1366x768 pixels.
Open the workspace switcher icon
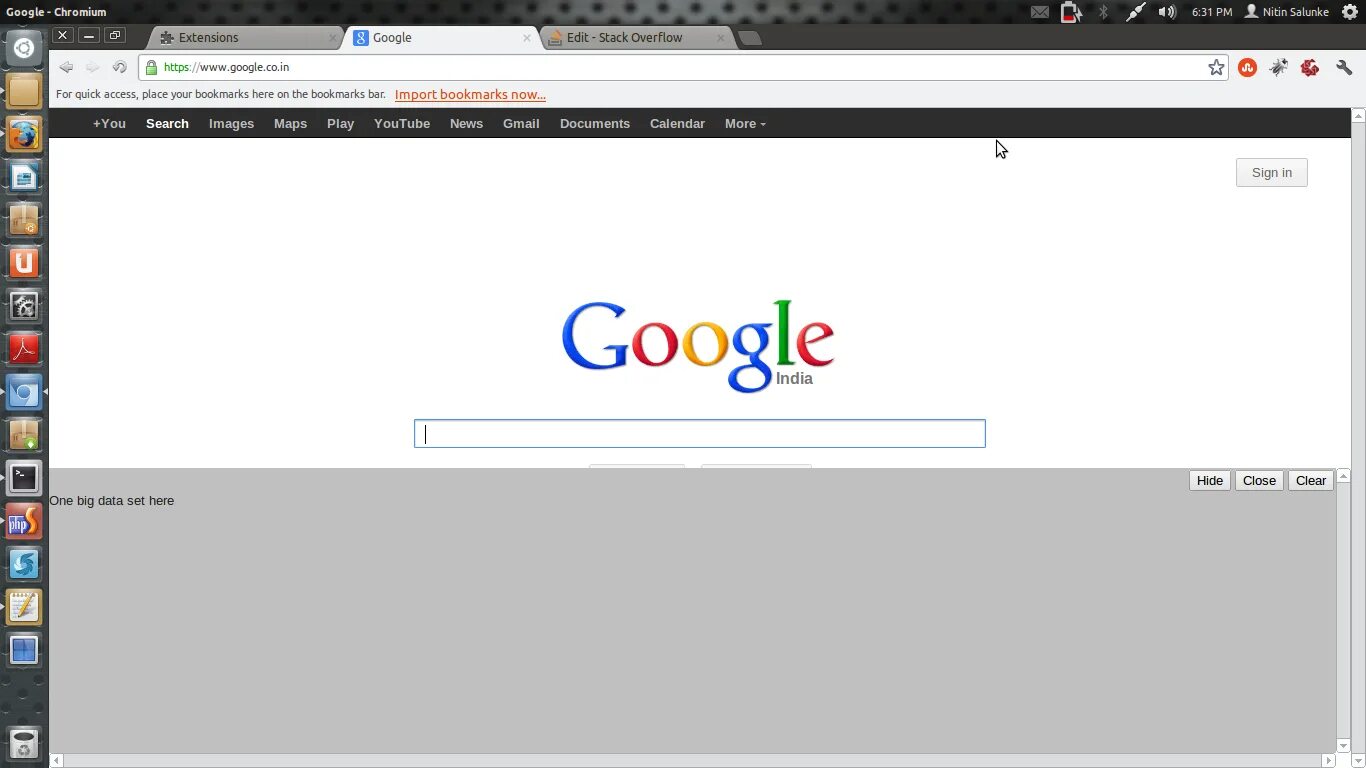[24, 650]
